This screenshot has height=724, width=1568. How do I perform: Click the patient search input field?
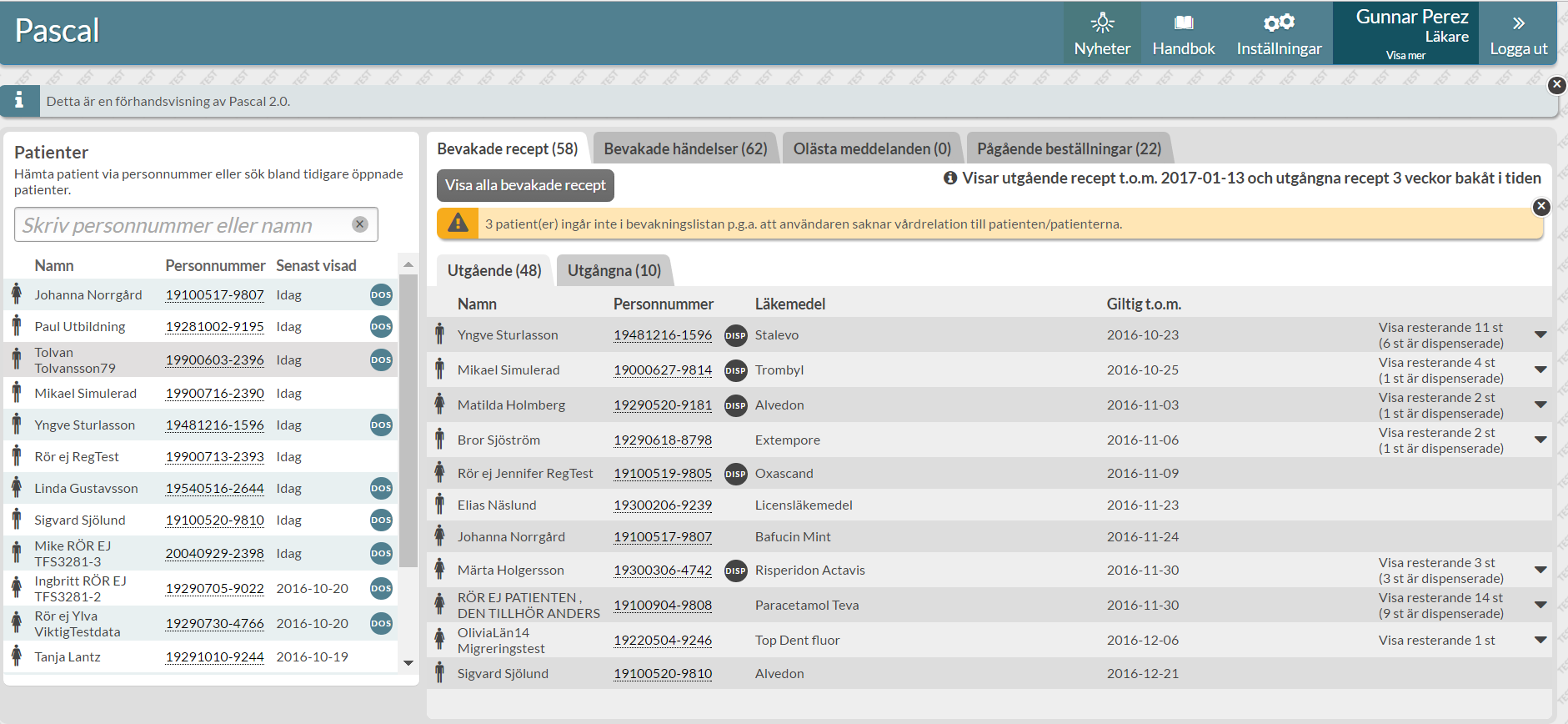click(x=196, y=224)
